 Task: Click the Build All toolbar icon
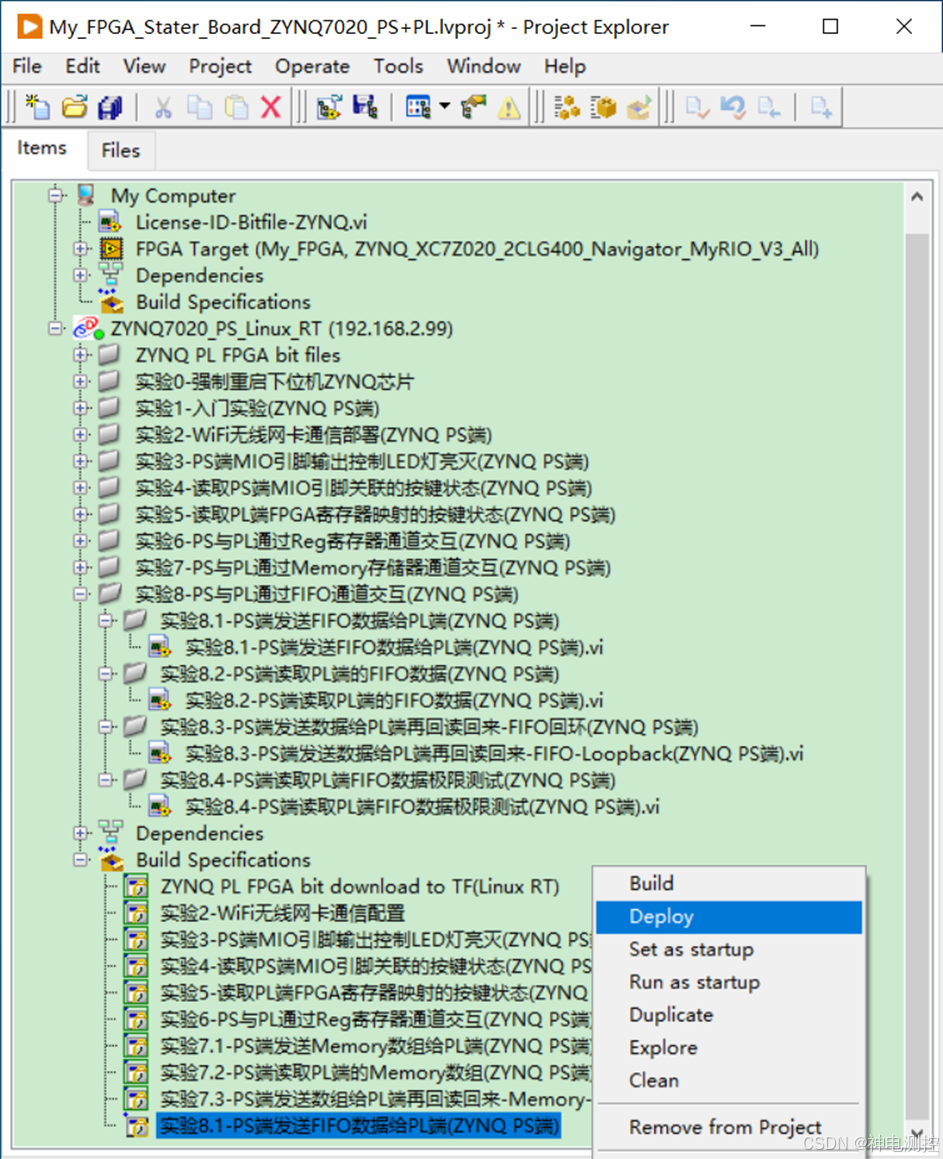(x=567, y=107)
